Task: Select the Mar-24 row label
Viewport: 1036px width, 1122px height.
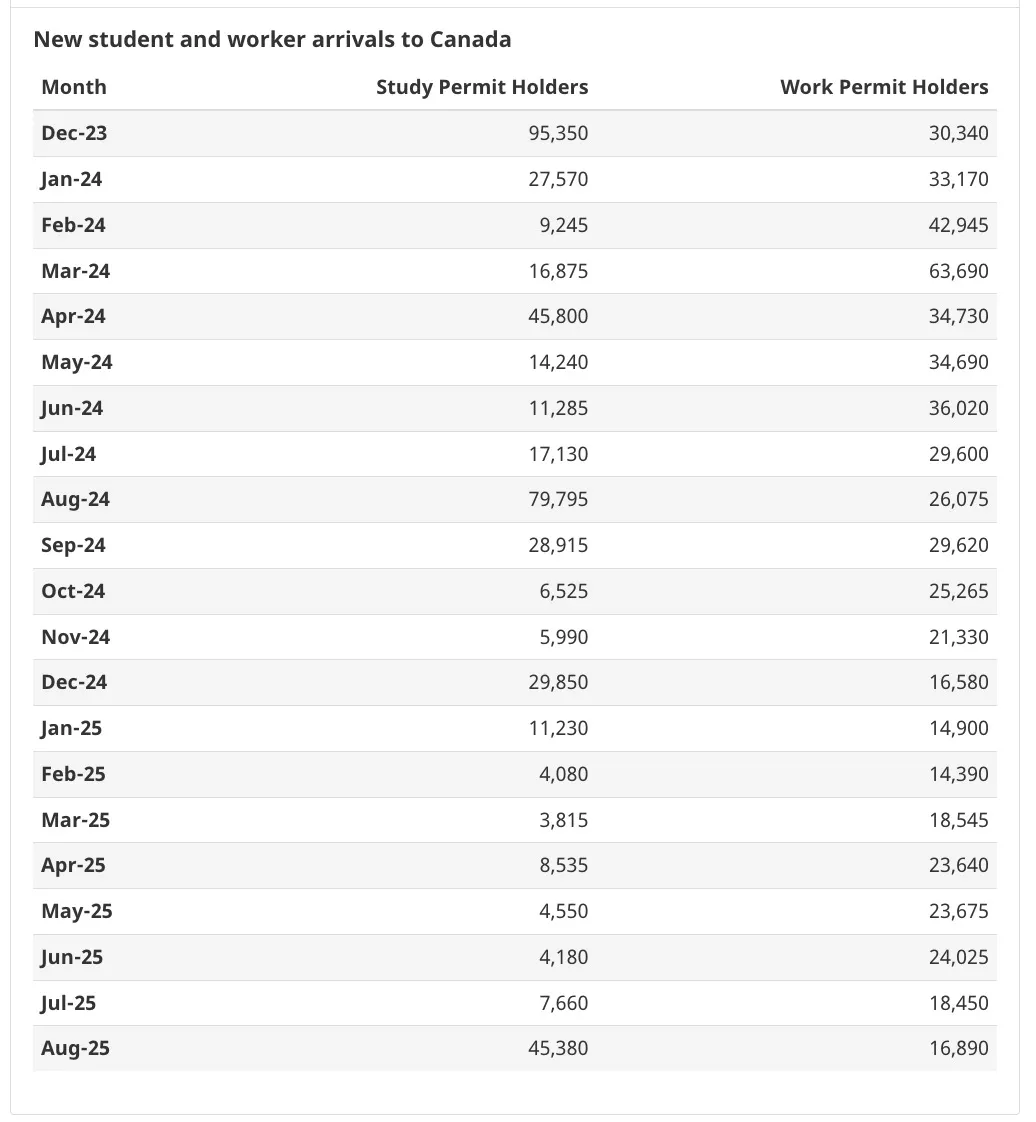Action: [x=76, y=271]
